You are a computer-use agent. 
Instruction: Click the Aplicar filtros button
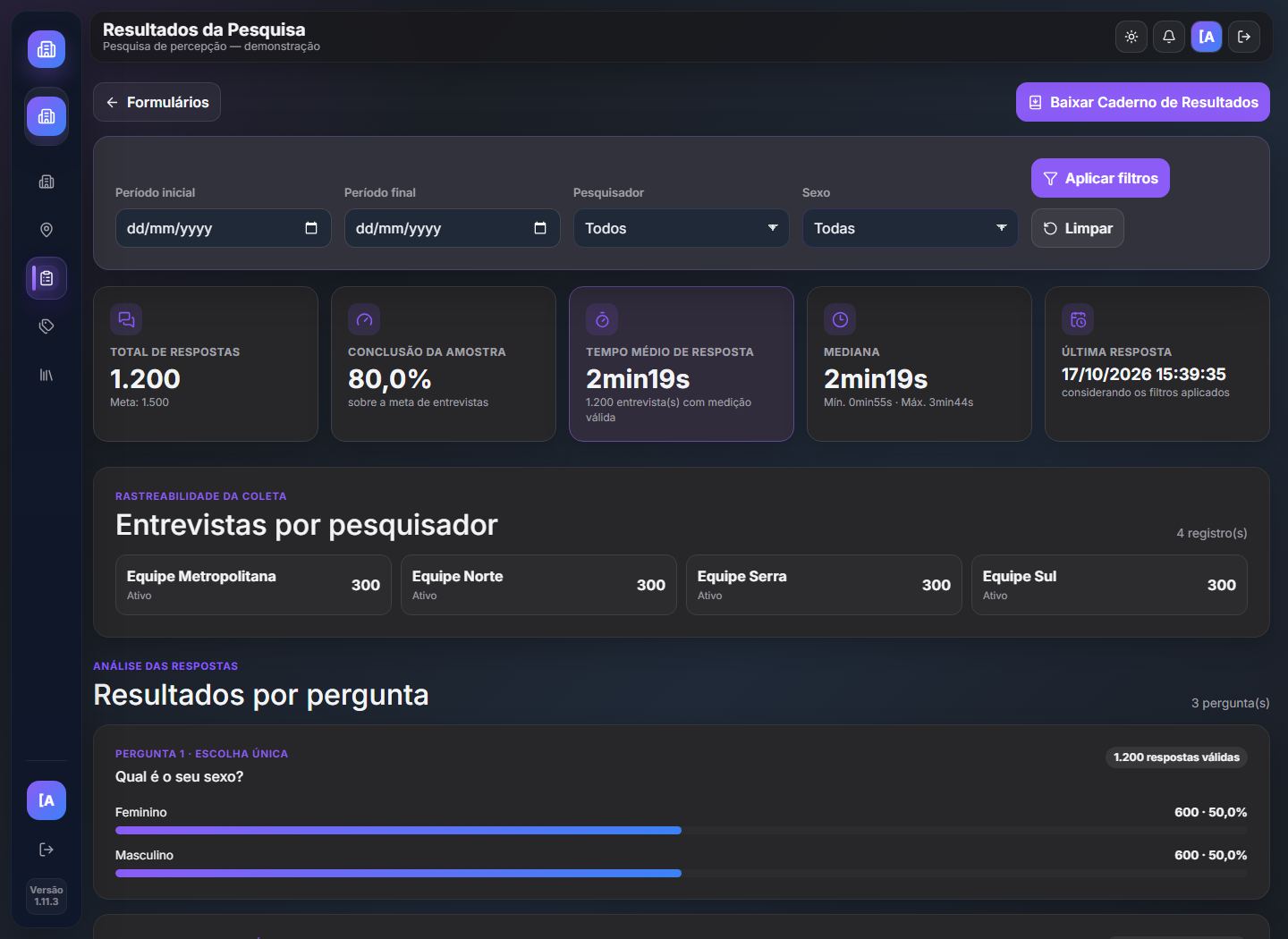(x=1100, y=178)
